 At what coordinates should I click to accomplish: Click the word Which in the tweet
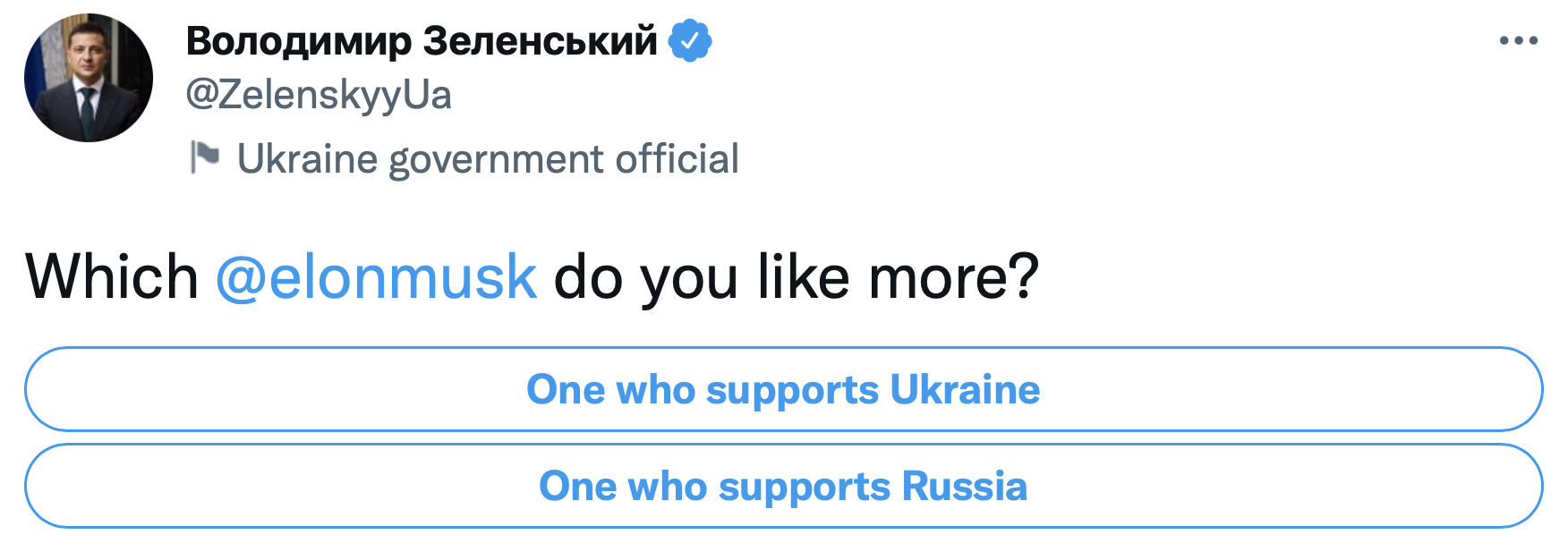tap(112, 276)
